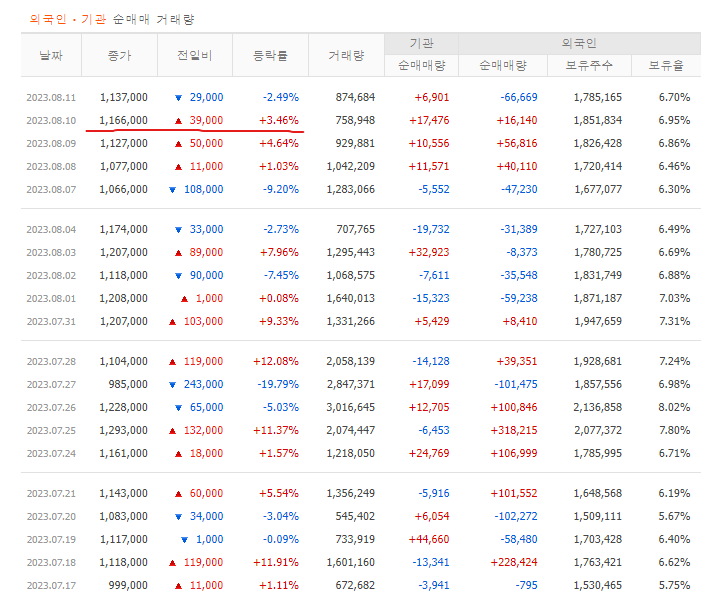This screenshot has width=706, height=602.
Task: Select the date 2023.08.10
Action: coord(51,121)
